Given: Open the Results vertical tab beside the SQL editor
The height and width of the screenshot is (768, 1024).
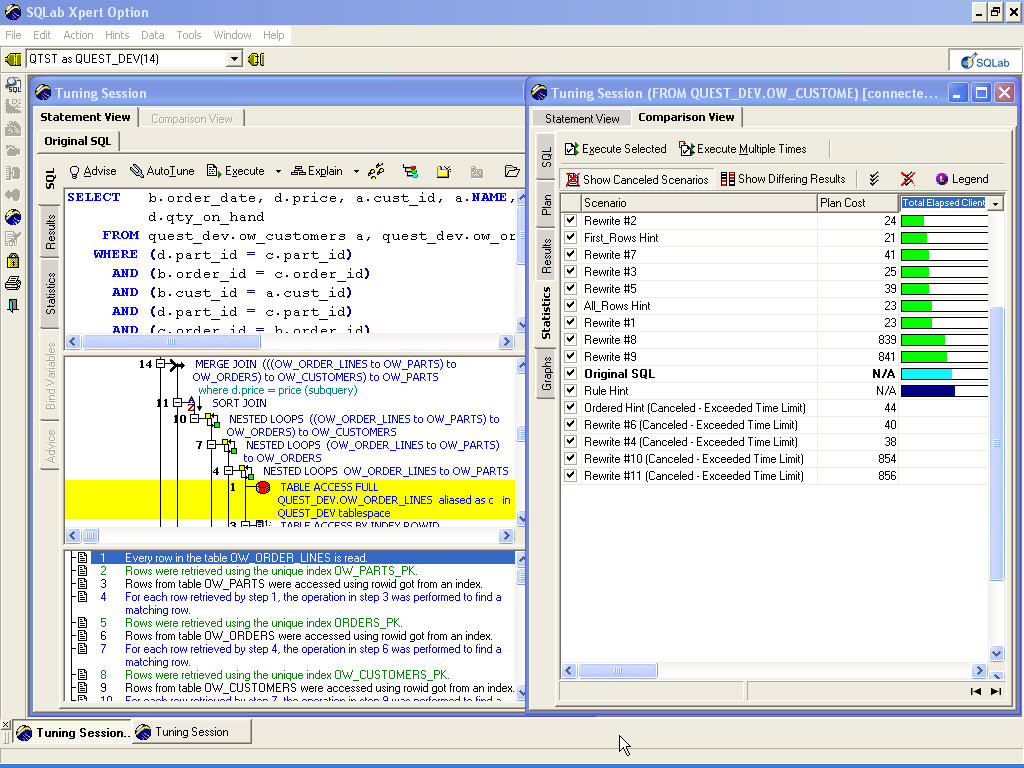Looking at the screenshot, I should [x=51, y=232].
